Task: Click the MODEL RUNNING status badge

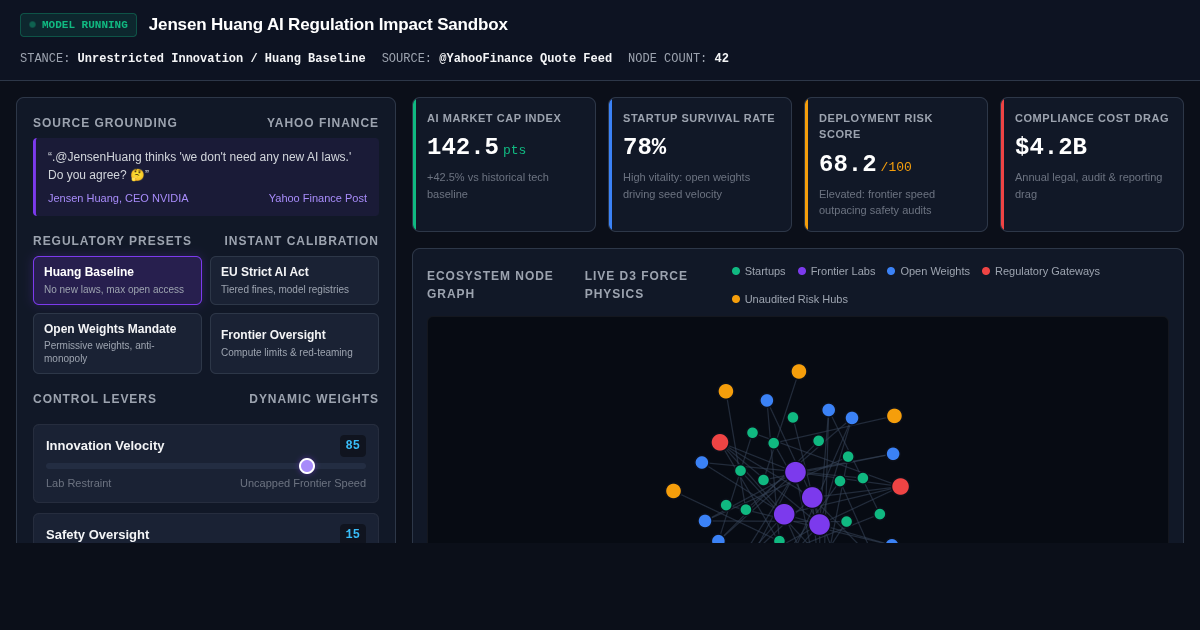Action: [78, 25]
